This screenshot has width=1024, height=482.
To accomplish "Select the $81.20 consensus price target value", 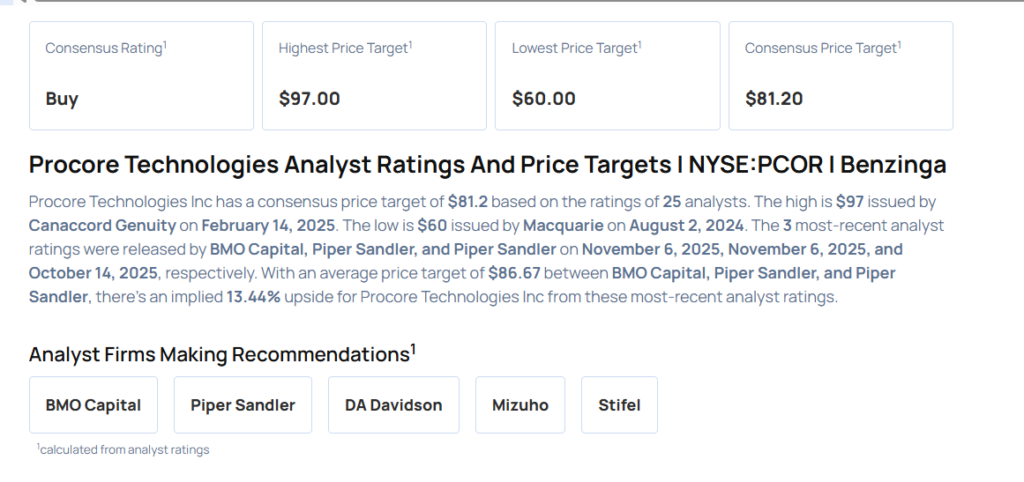I will (x=774, y=98).
